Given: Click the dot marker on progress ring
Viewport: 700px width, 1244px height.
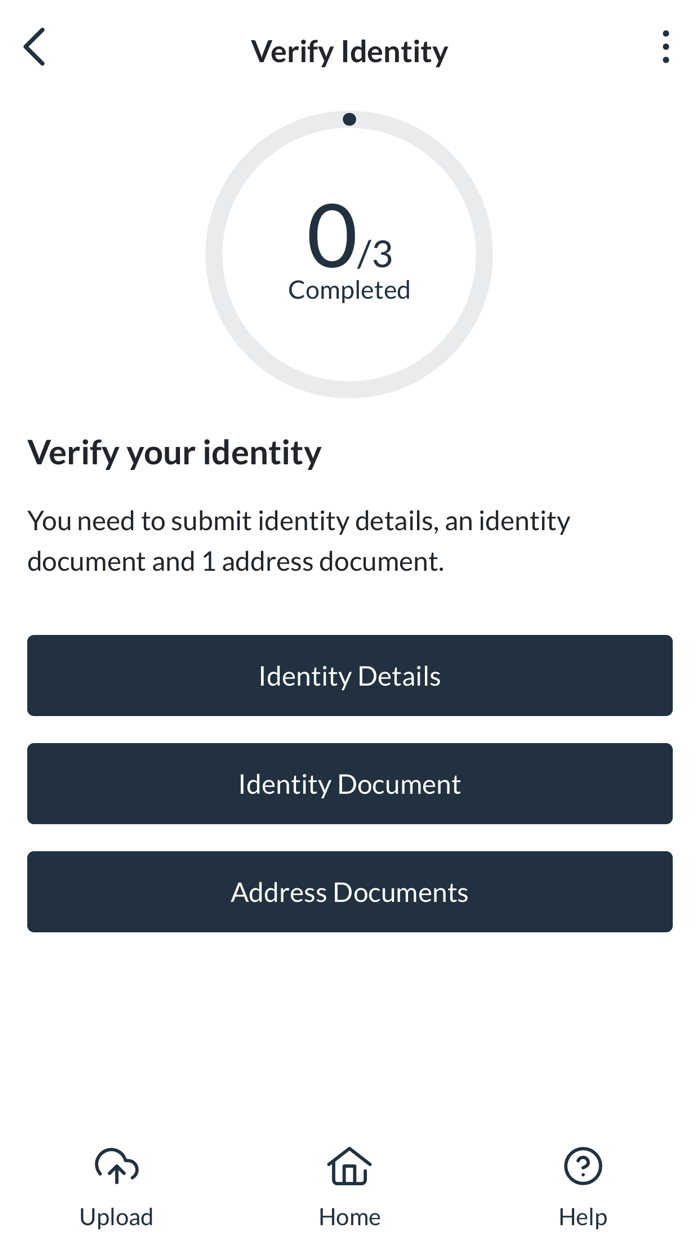Looking at the screenshot, I should coord(349,119).
